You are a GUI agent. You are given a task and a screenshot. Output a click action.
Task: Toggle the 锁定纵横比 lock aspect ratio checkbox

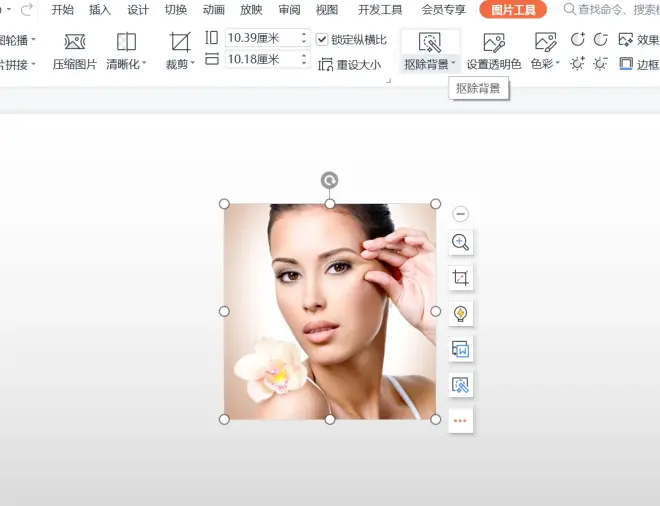[322, 40]
